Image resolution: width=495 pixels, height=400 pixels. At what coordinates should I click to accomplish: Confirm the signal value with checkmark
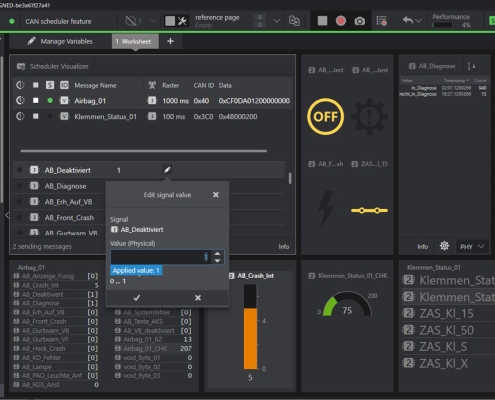coord(137,298)
